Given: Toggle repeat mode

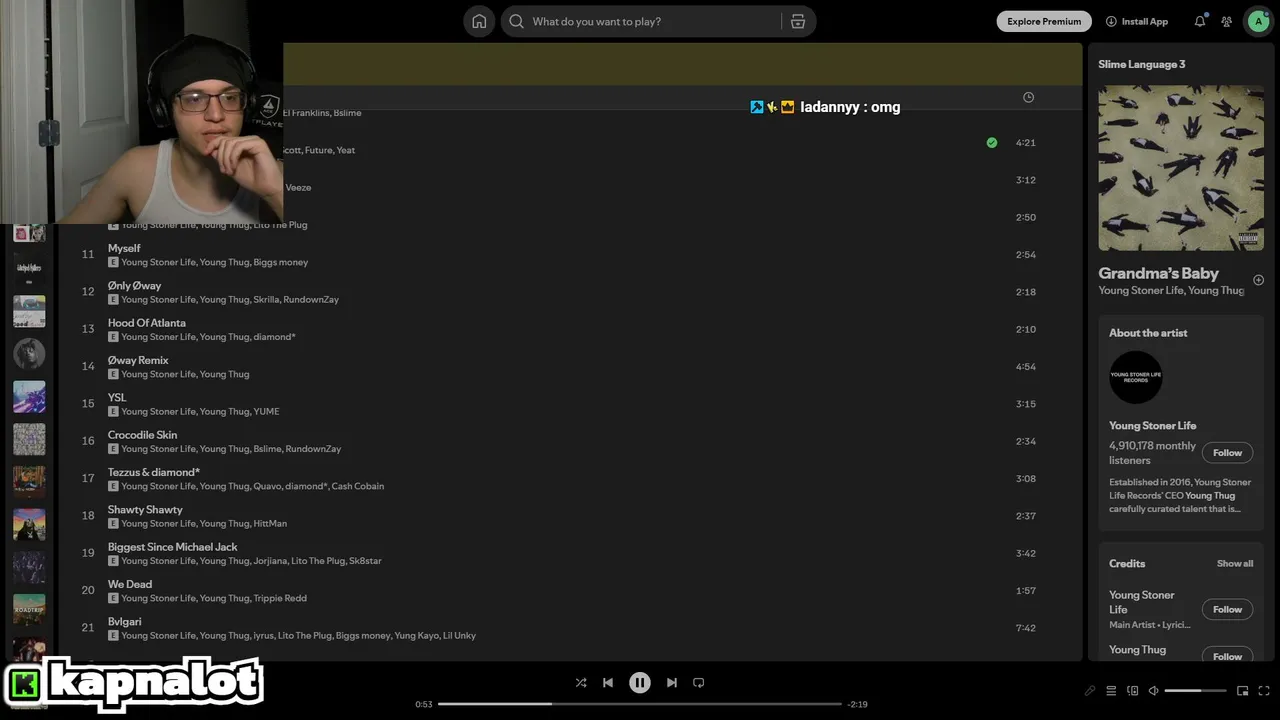Looking at the screenshot, I should 699,683.
